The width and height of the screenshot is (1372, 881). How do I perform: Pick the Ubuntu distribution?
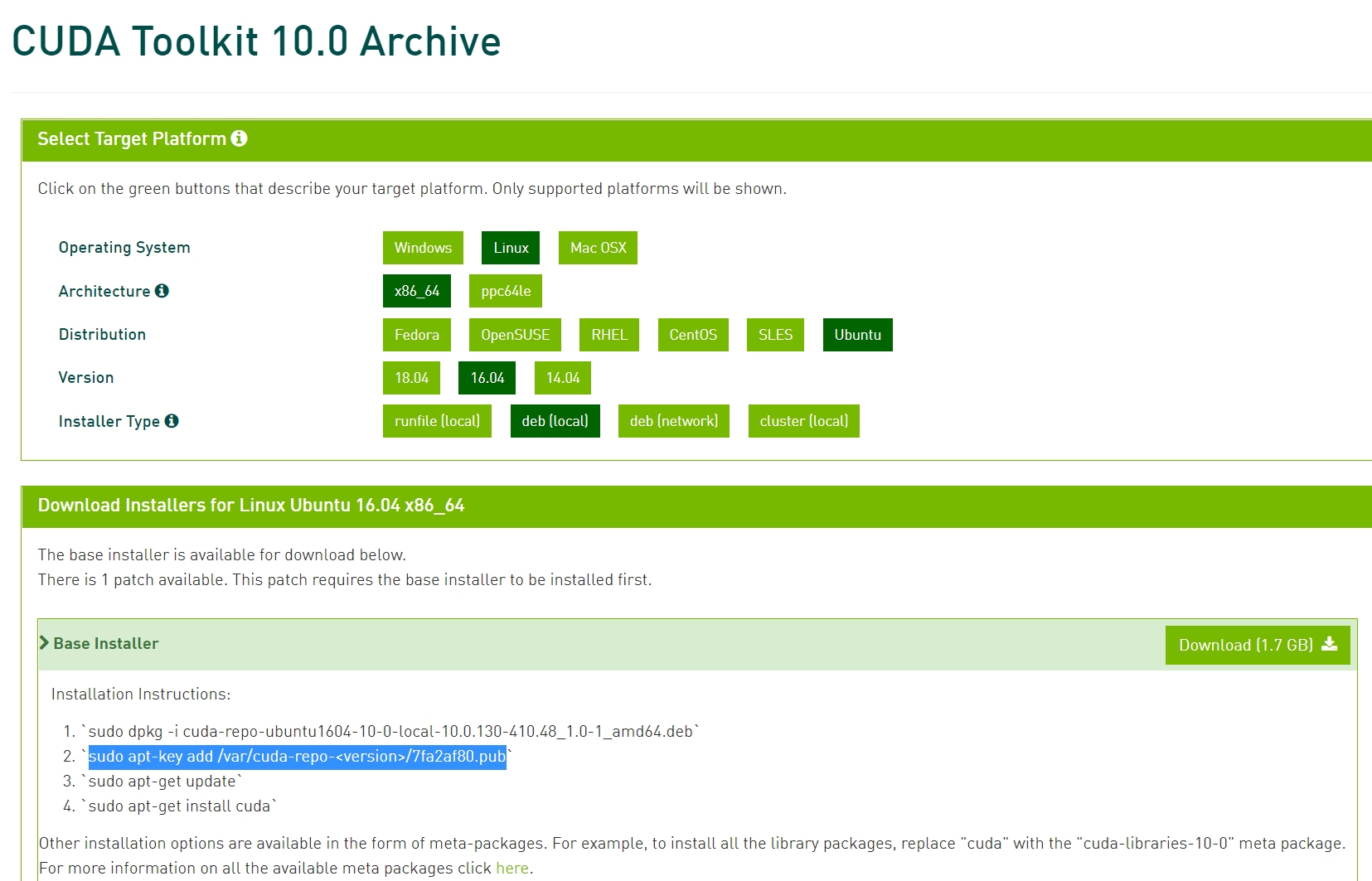coord(858,335)
